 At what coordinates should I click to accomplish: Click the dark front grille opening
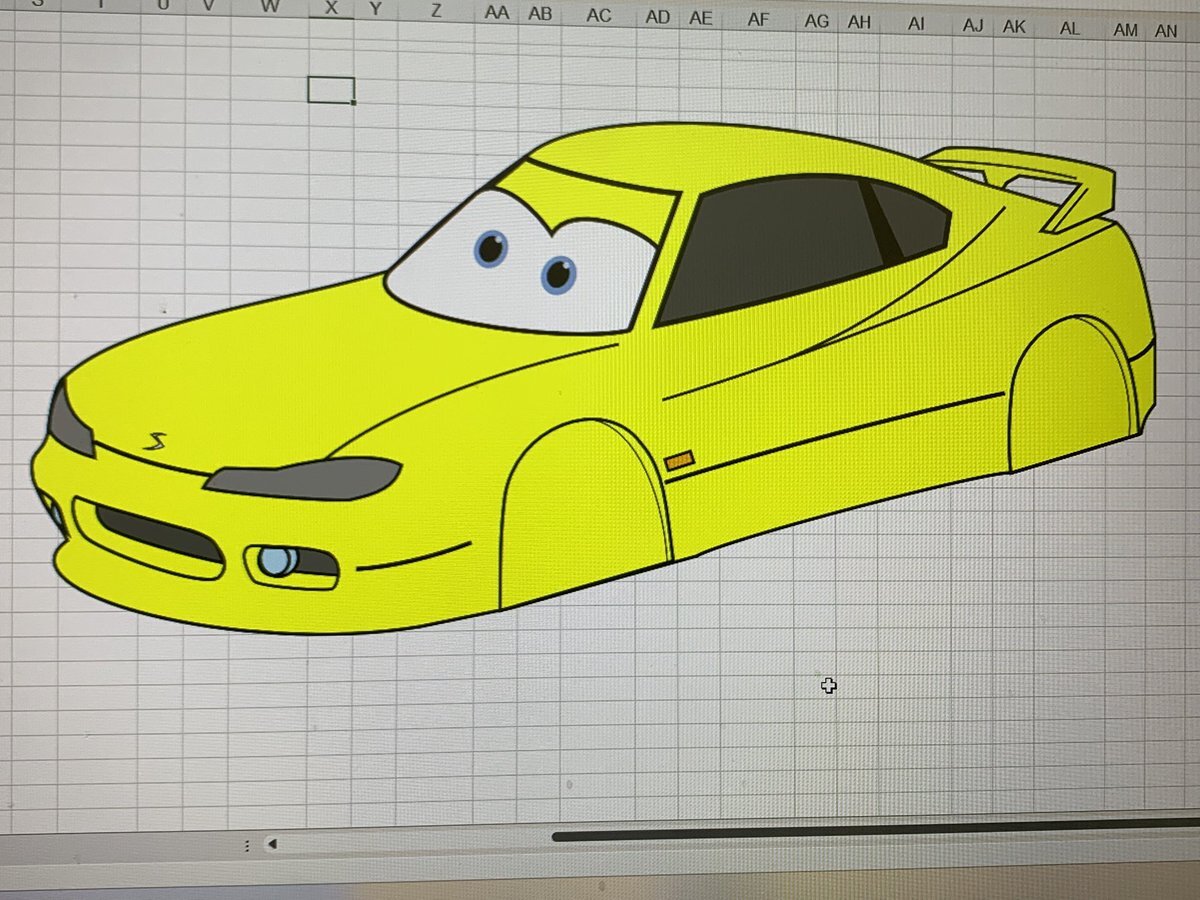click(x=158, y=533)
